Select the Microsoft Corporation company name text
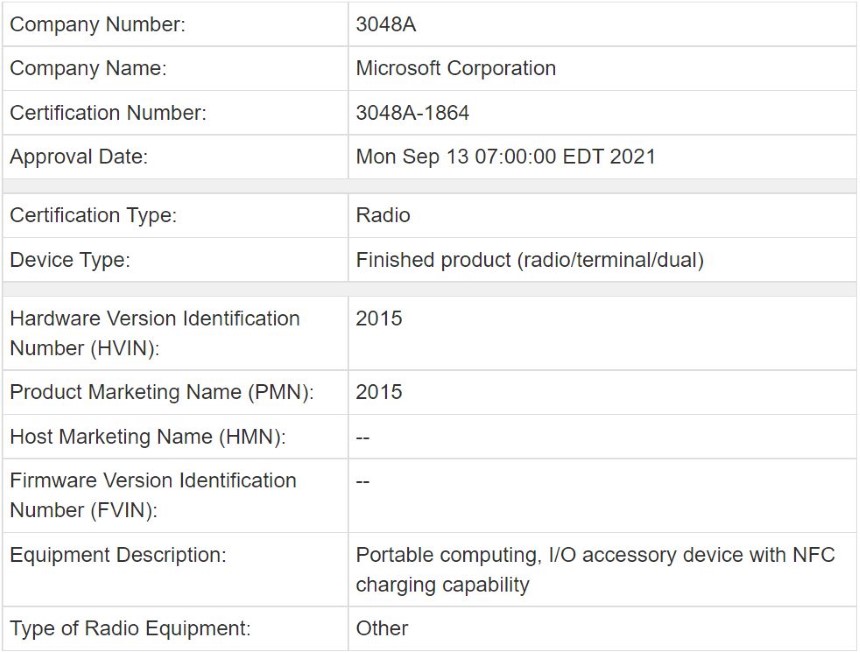 (456, 68)
